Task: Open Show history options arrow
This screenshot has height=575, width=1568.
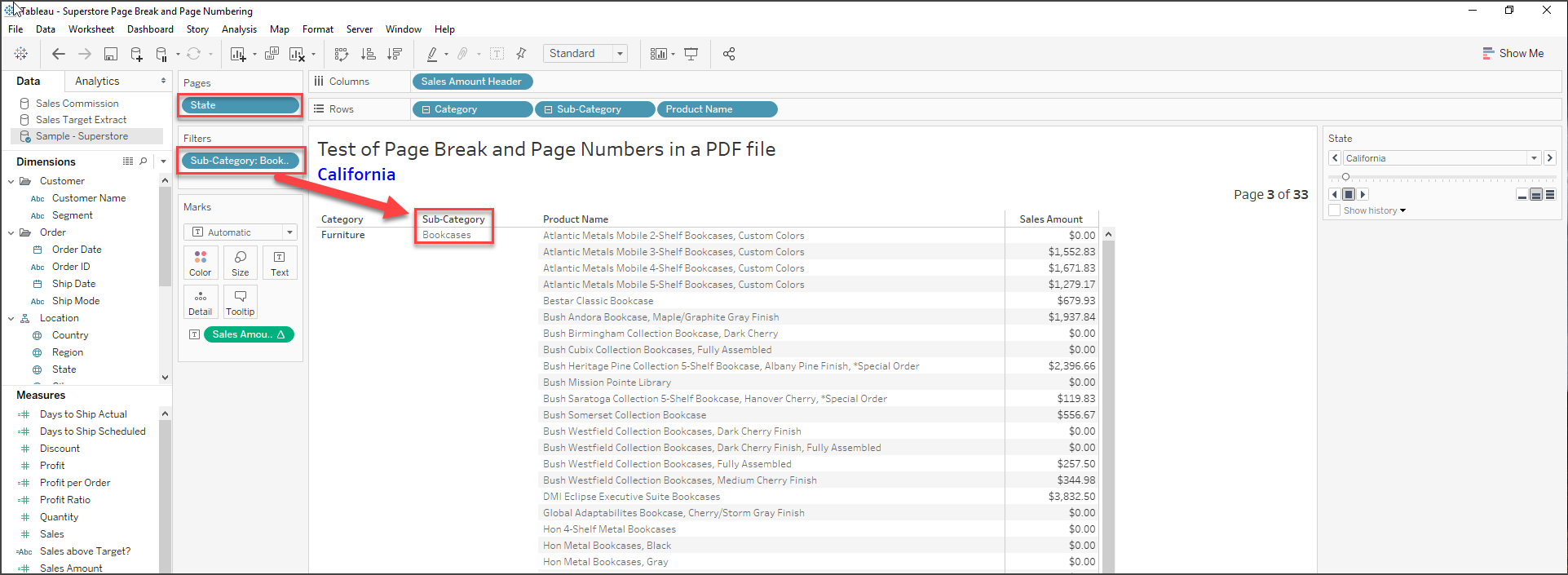Action: click(x=1402, y=210)
